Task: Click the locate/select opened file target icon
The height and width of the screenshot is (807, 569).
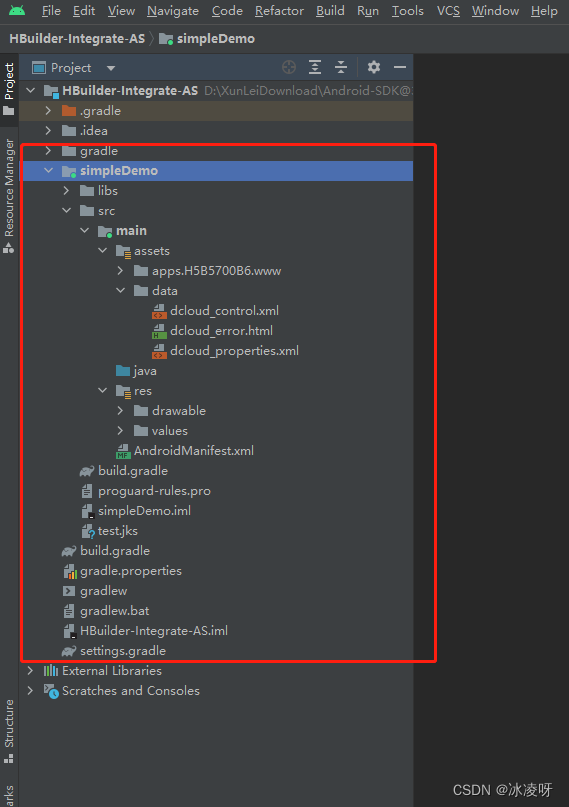Action: 289,67
